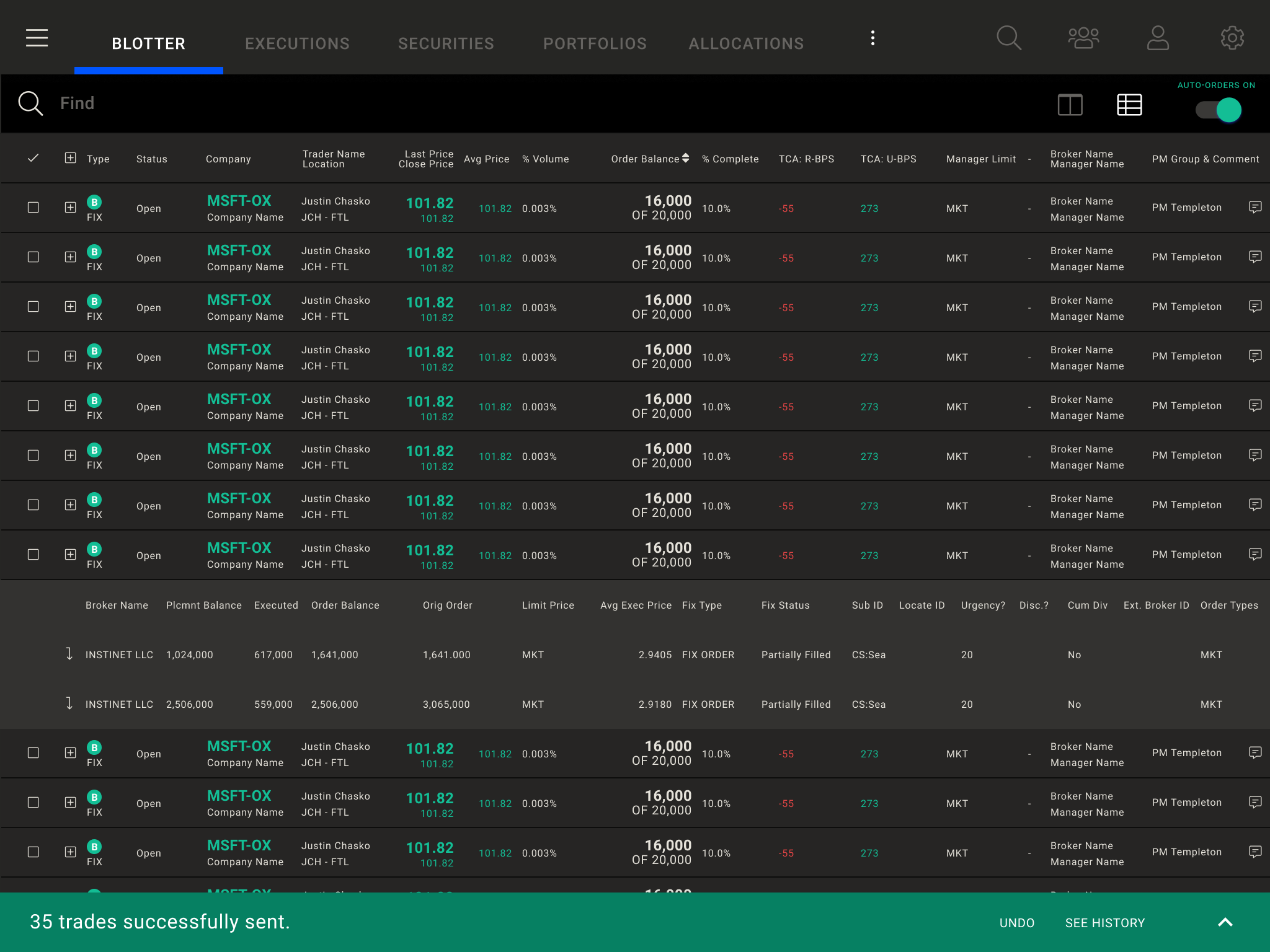Switch to split panel view icon
Screen dimensions: 1270x952
(1070, 105)
